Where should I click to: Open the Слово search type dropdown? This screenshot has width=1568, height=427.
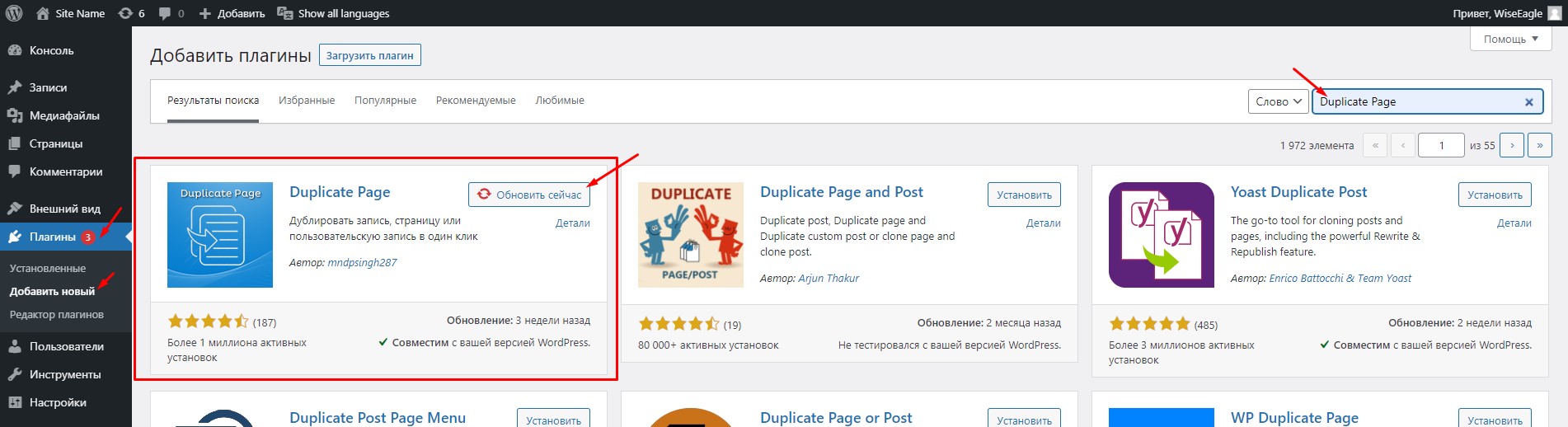1279,101
